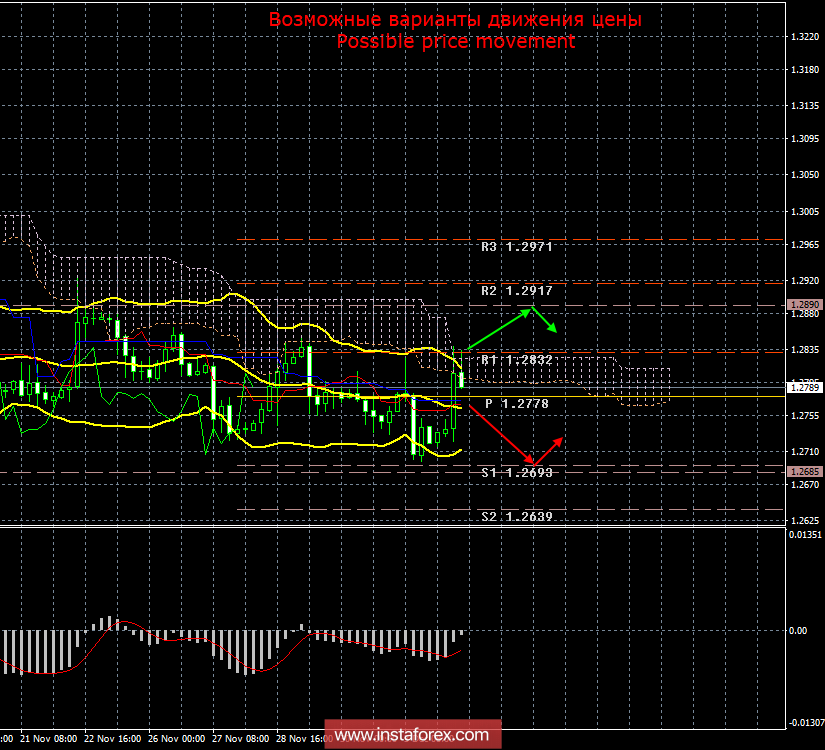Viewport: 825px width, 750px height.
Task: Click the 1.3220 price axis value
Action: [805, 36]
